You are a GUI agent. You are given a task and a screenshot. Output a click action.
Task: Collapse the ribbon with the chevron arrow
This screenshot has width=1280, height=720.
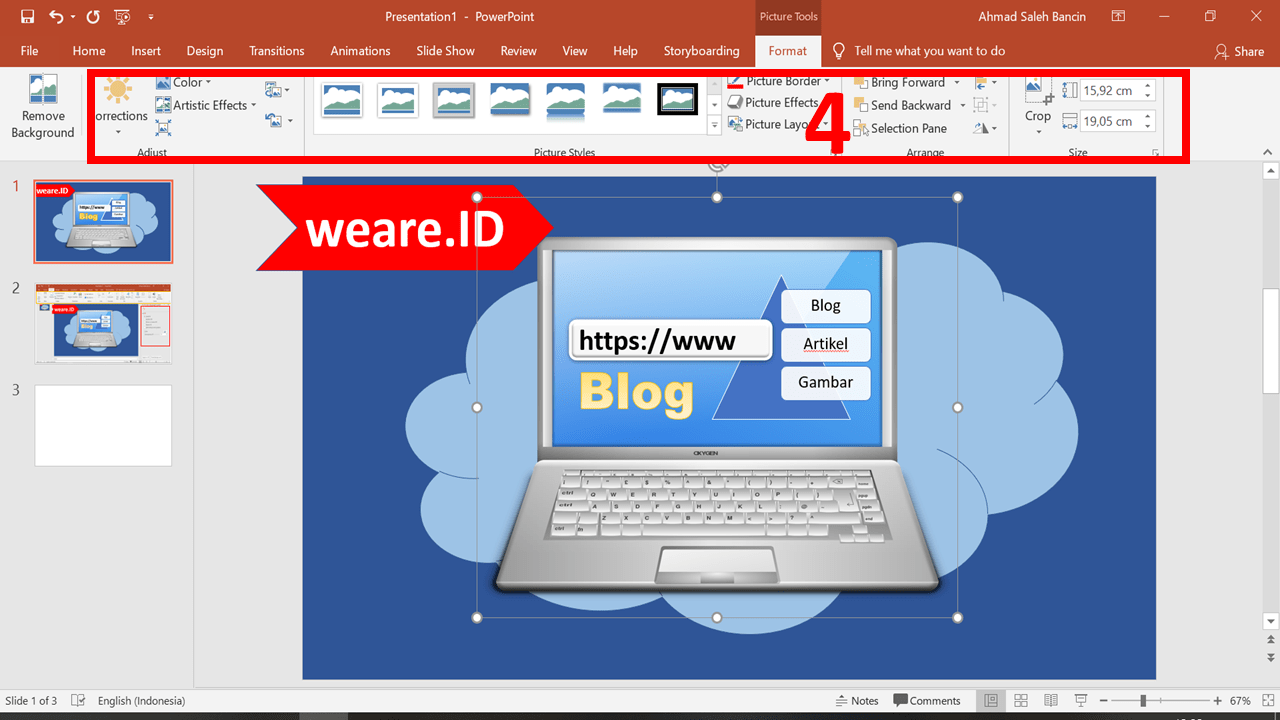(1267, 153)
